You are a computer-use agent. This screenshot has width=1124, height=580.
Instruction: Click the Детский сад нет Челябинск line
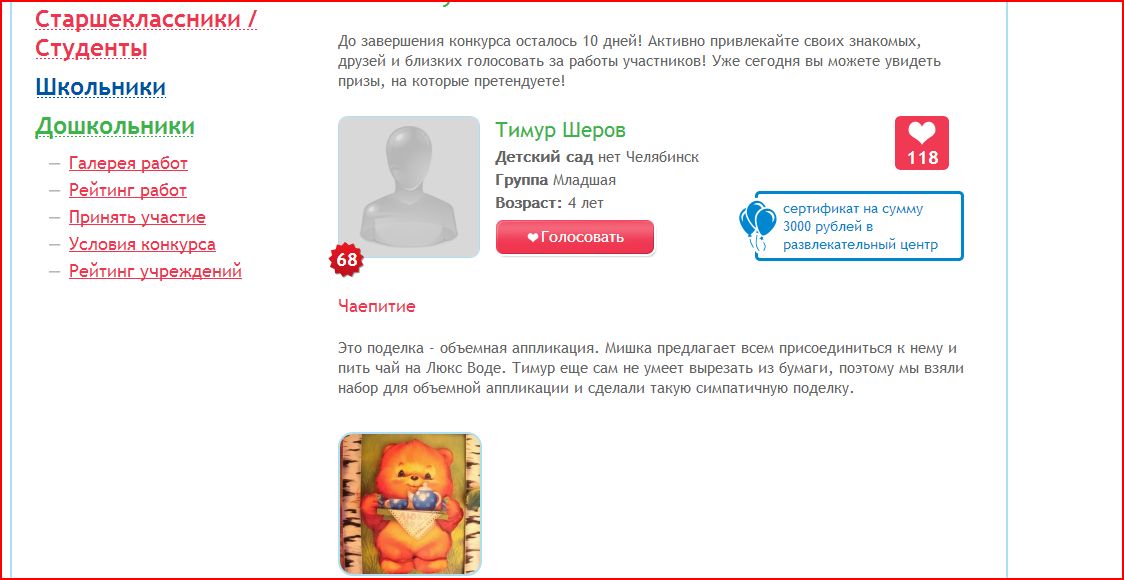click(x=597, y=157)
